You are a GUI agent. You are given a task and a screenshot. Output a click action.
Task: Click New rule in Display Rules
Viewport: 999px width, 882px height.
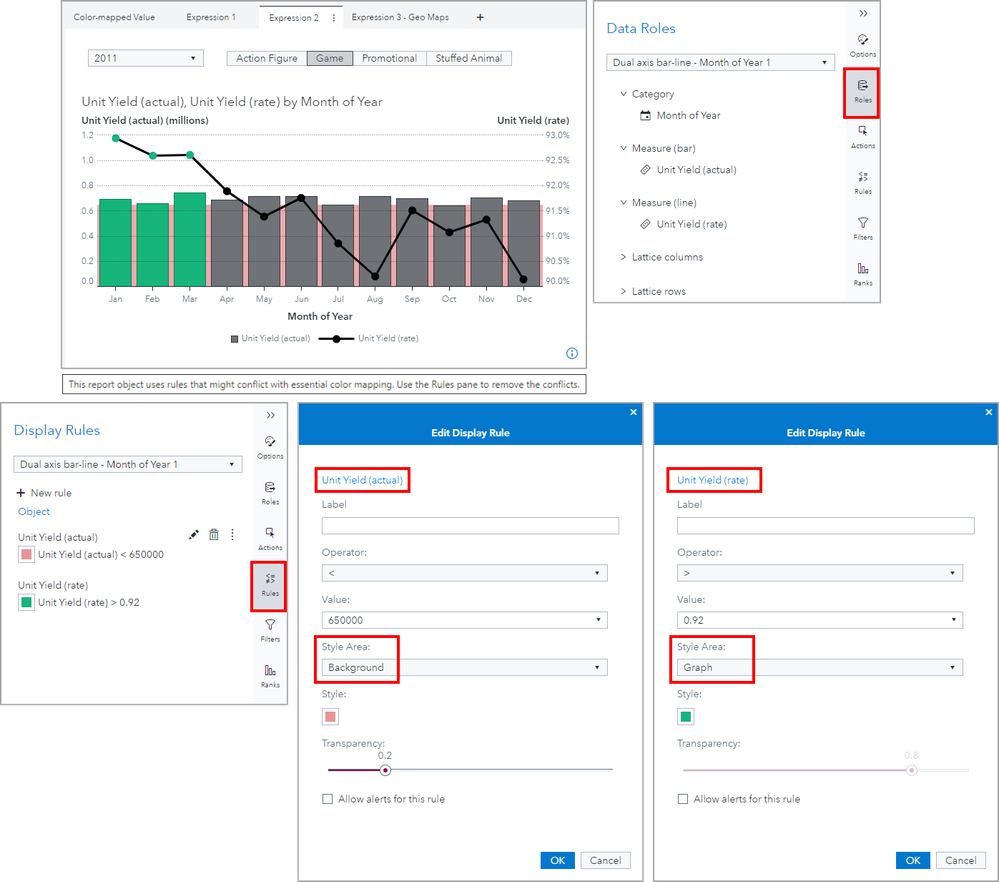[x=44, y=493]
